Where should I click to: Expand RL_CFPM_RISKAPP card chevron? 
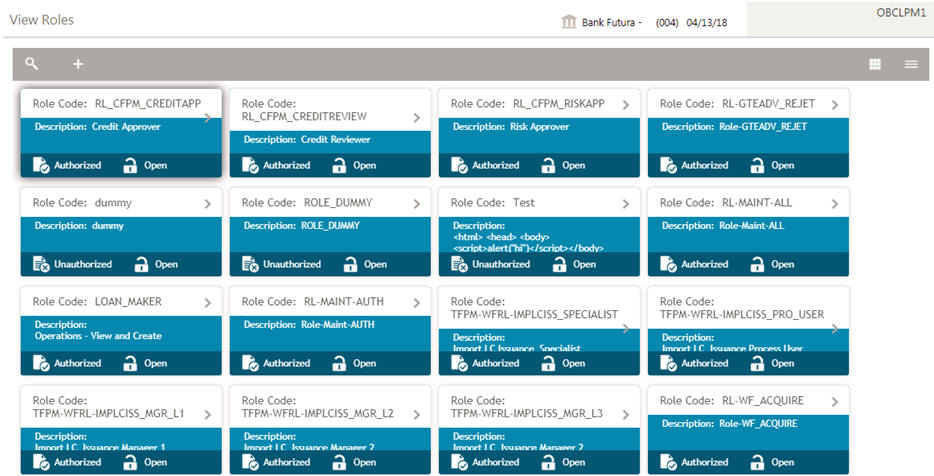click(626, 105)
